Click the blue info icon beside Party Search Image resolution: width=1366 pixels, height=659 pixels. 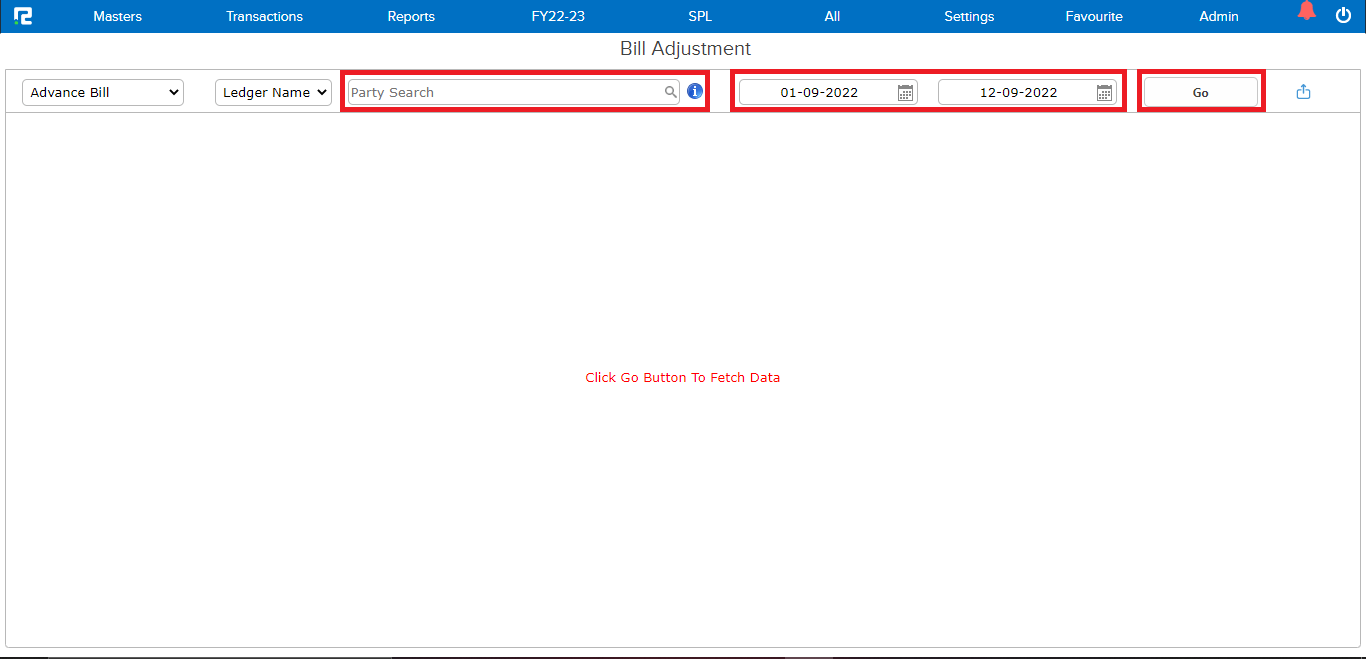coord(695,92)
